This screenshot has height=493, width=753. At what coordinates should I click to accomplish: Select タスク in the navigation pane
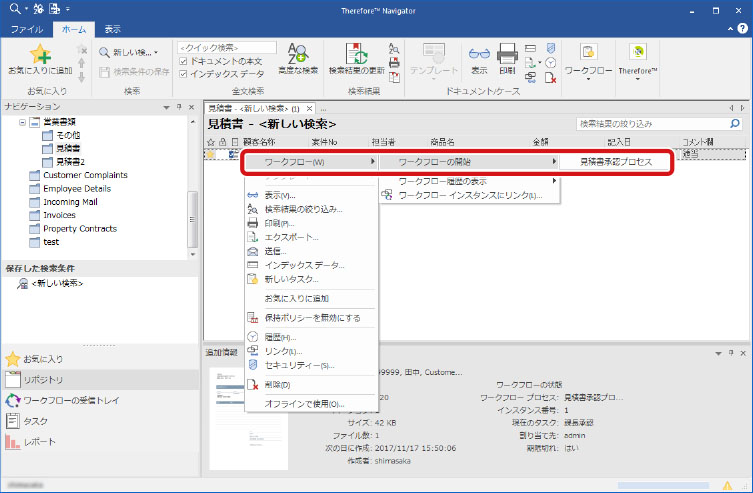click(x=35, y=421)
